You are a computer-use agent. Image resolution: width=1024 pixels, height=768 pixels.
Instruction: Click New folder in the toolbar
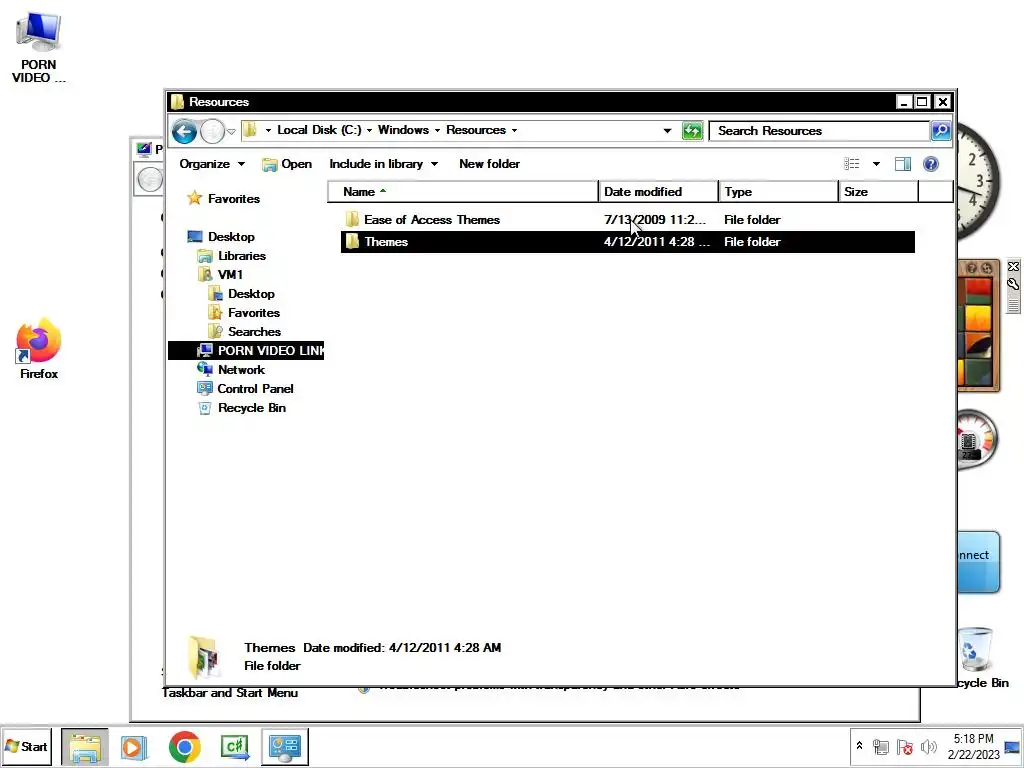[489, 164]
